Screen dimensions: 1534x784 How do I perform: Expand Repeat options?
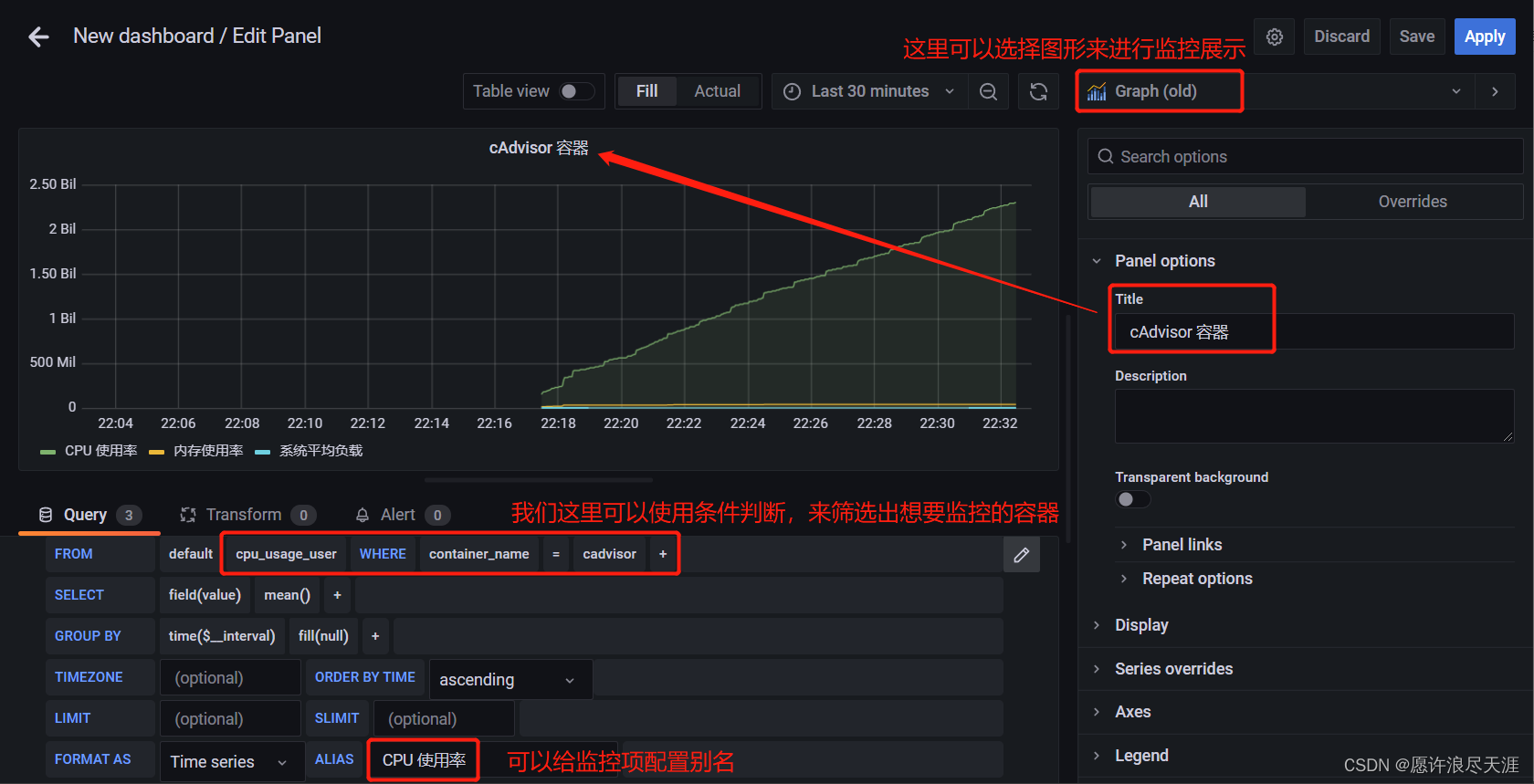1197,579
